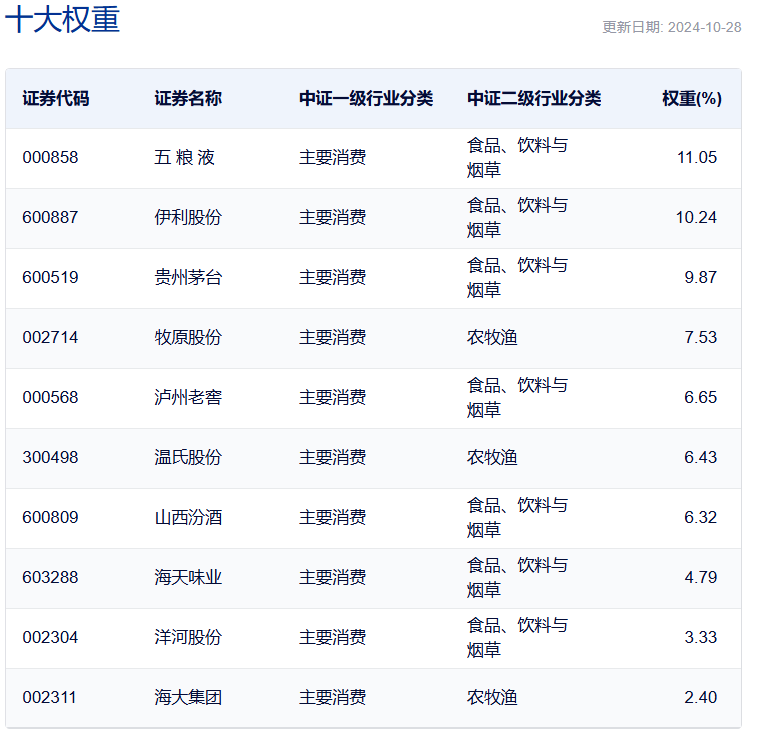Image resolution: width=772 pixels, height=745 pixels.
Task: Click weight value 6.65
Action: (x=701, y=397)
